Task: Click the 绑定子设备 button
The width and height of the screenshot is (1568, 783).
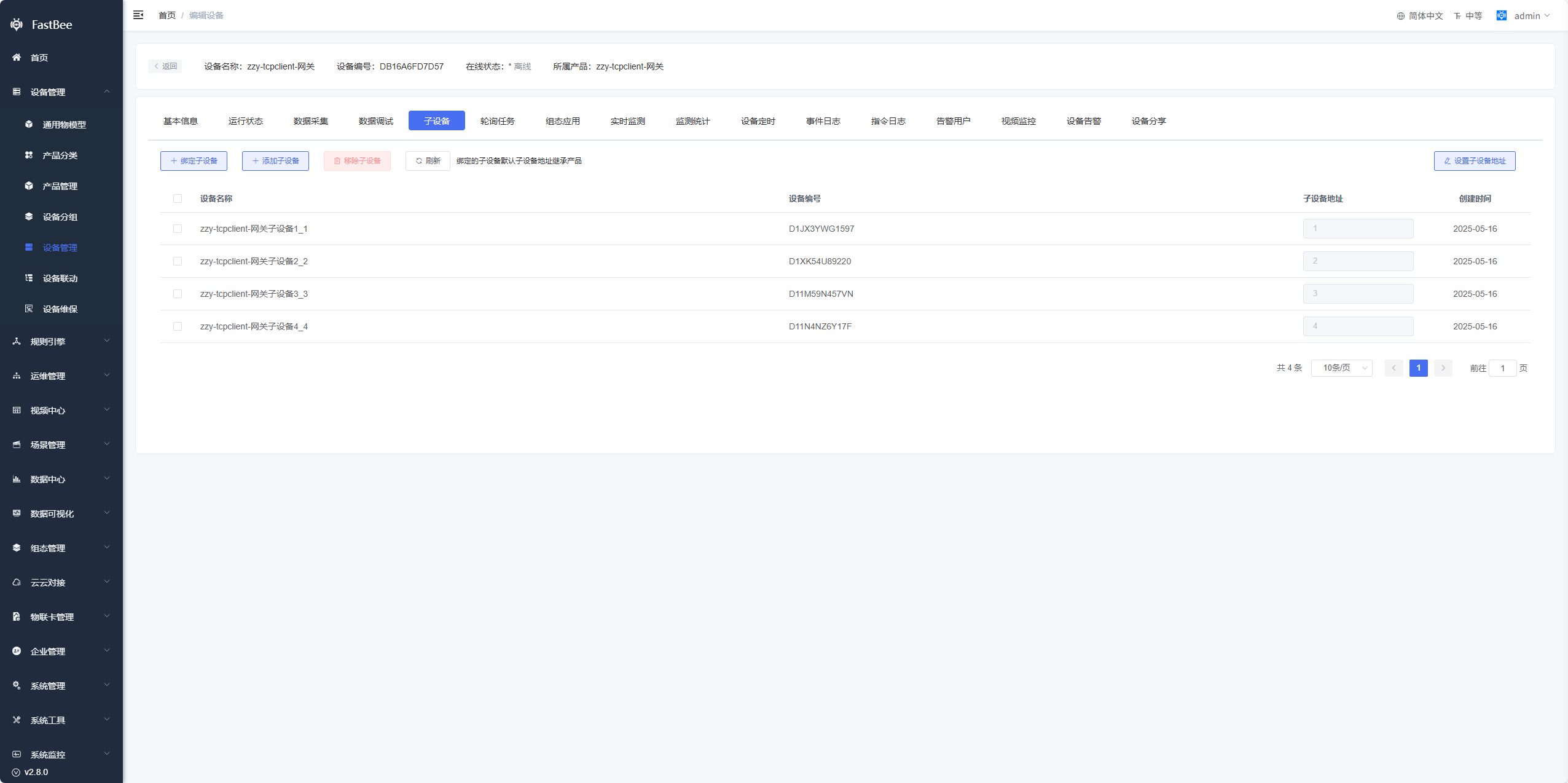Action: [194, 161]
